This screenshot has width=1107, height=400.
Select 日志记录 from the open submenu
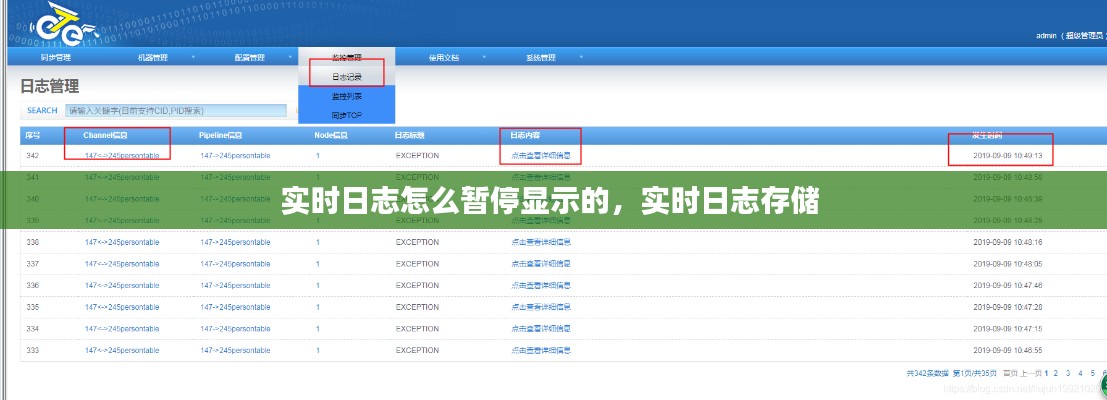click(347, 76)
